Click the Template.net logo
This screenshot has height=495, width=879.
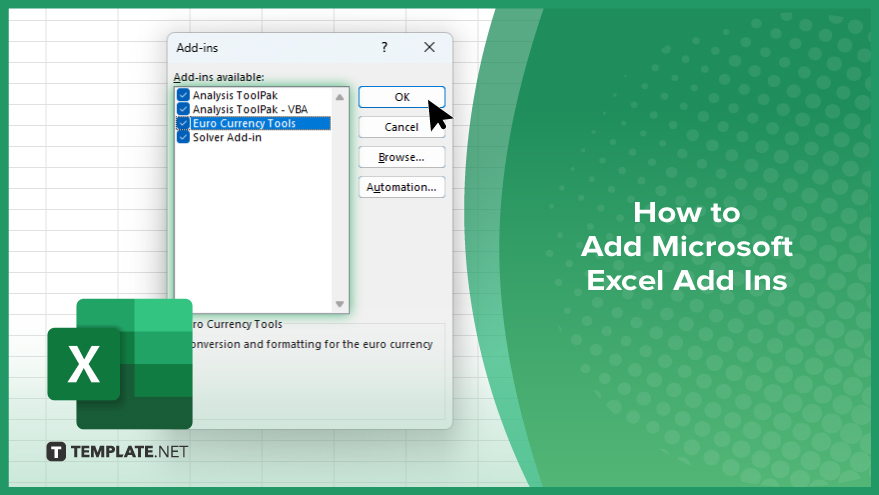point(117,452)
